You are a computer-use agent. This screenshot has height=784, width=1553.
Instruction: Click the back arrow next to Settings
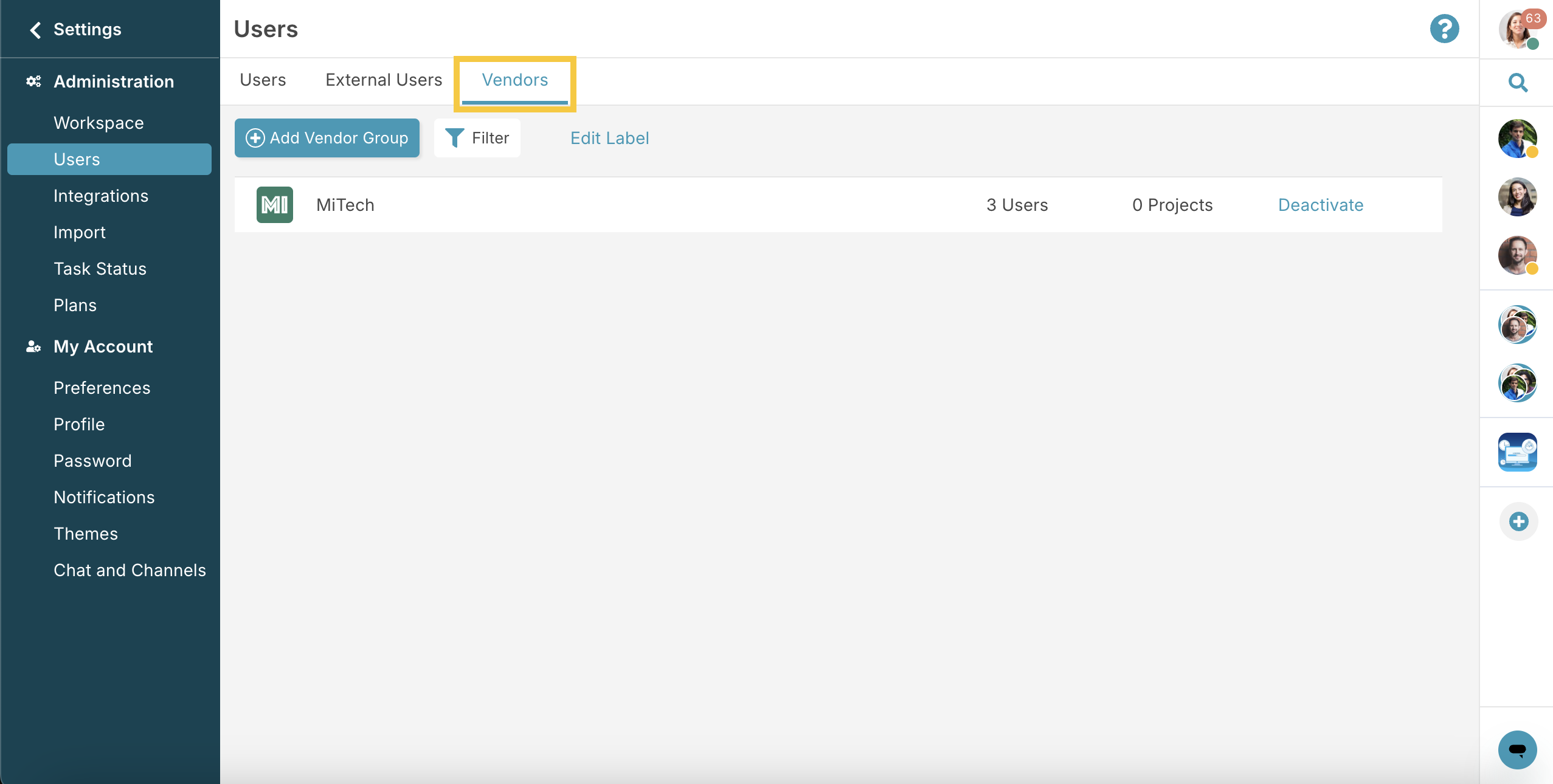(x=35, y=29)
